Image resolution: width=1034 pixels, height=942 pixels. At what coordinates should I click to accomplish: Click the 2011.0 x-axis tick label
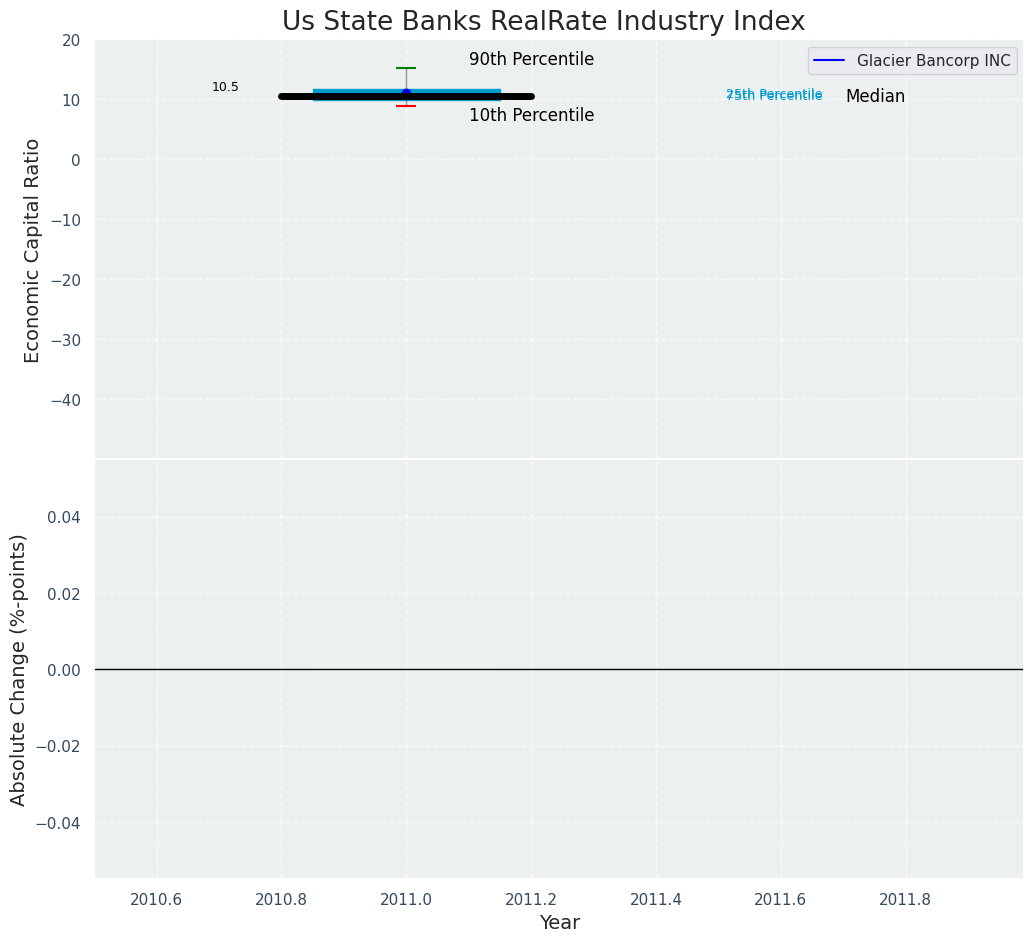pyautogui.click(x=406, y=899)
